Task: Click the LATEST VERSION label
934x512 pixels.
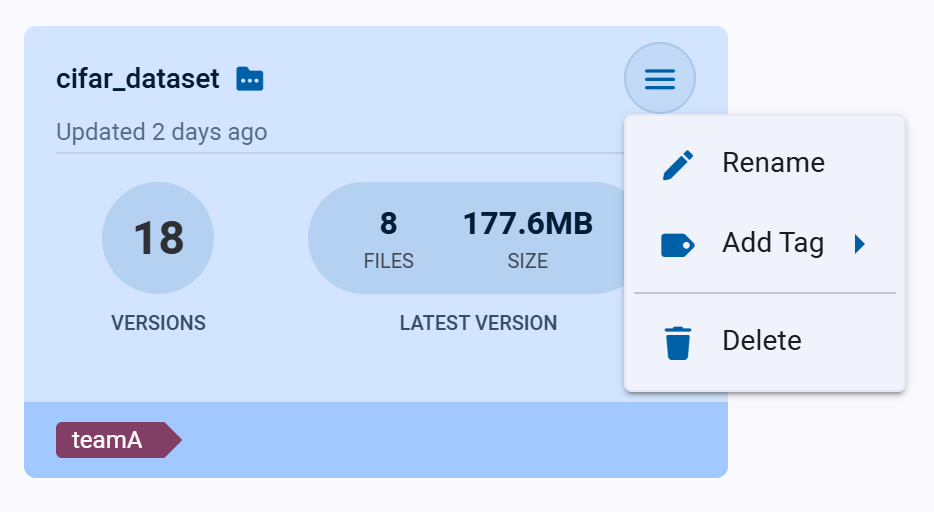Action: point(478,323)
